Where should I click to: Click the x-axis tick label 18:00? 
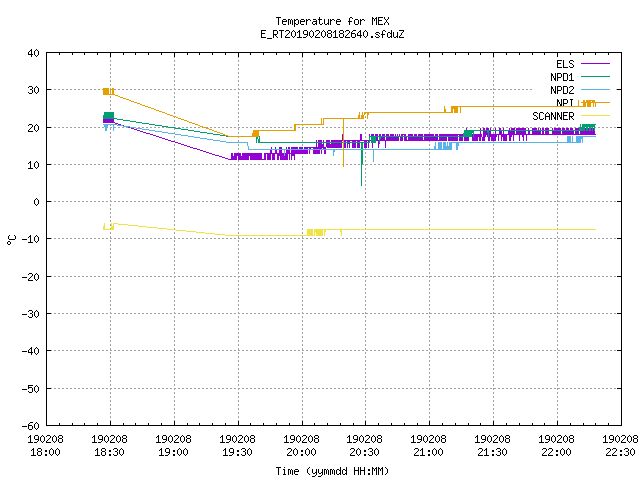46,452
